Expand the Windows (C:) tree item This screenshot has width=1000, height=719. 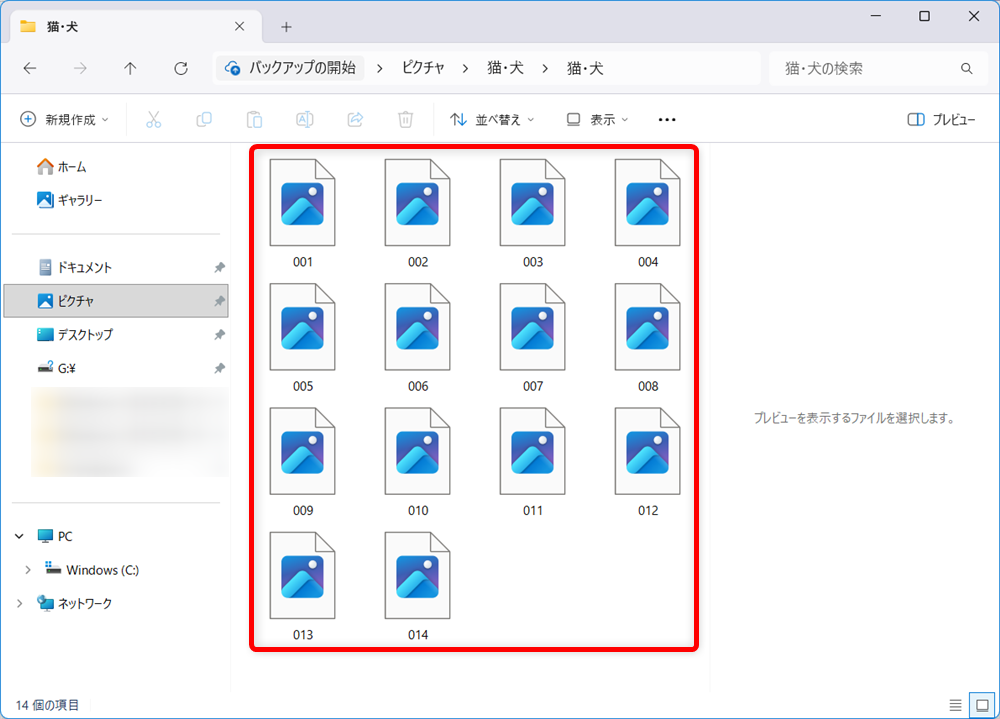pos(27,570)
